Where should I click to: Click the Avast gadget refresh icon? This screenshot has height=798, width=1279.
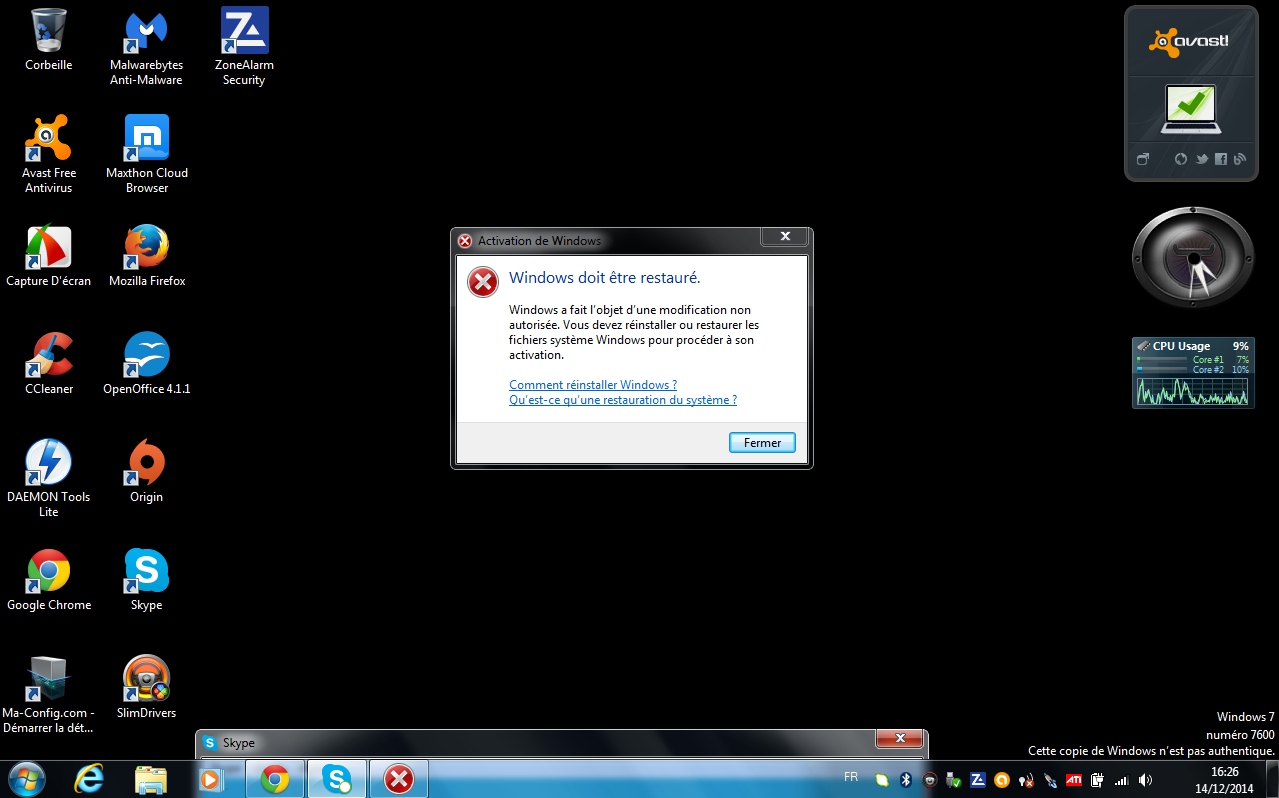pos(1180,159)
